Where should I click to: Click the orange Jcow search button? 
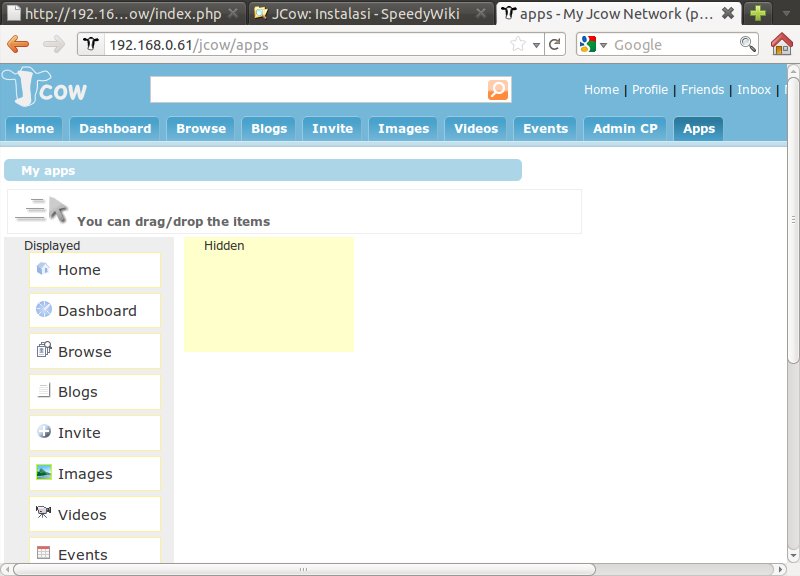497,90
